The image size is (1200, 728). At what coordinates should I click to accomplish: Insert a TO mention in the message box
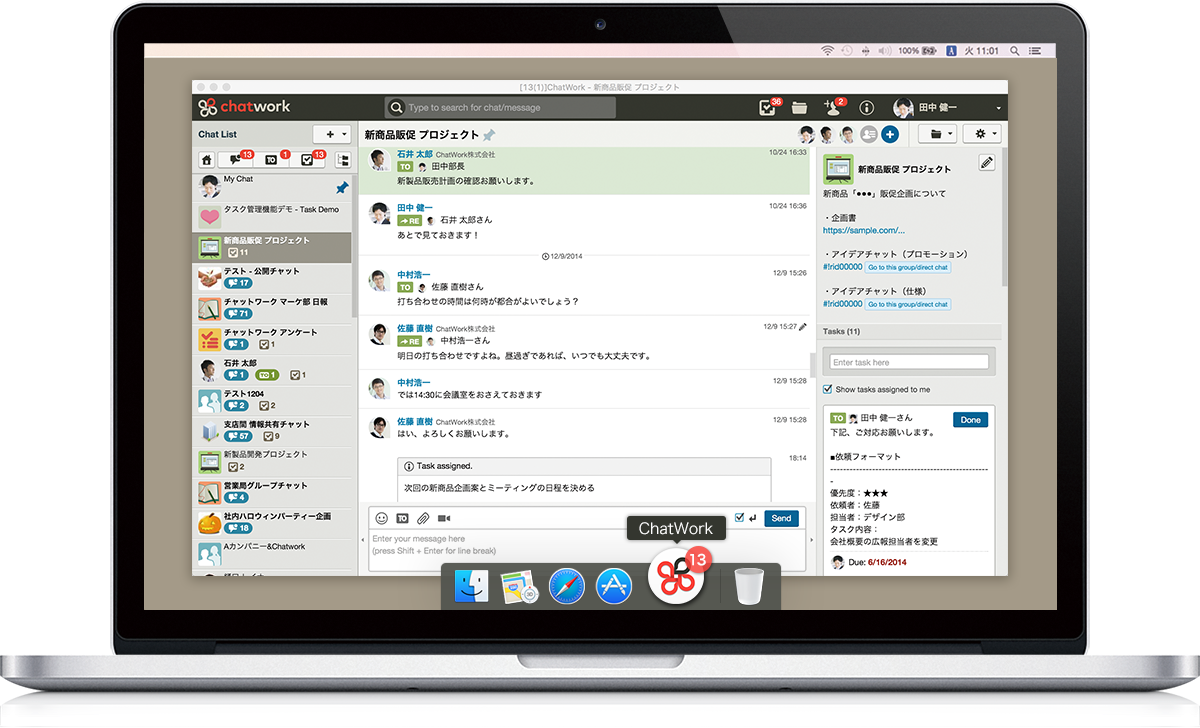tap(400, 519)
